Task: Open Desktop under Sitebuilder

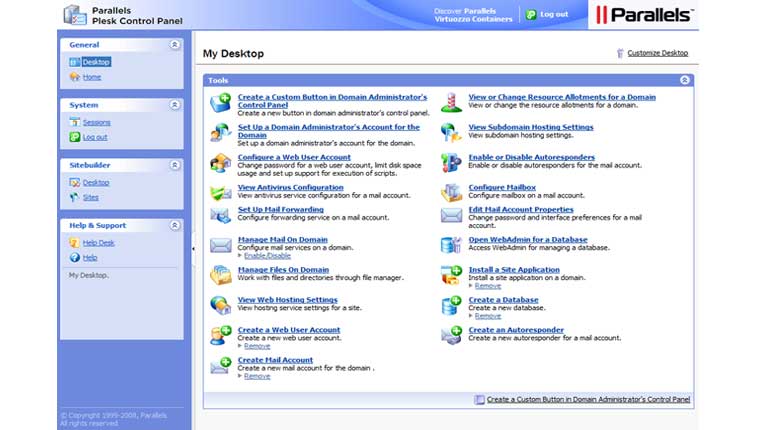Action: pyautogui.click(x=96, y=182)
